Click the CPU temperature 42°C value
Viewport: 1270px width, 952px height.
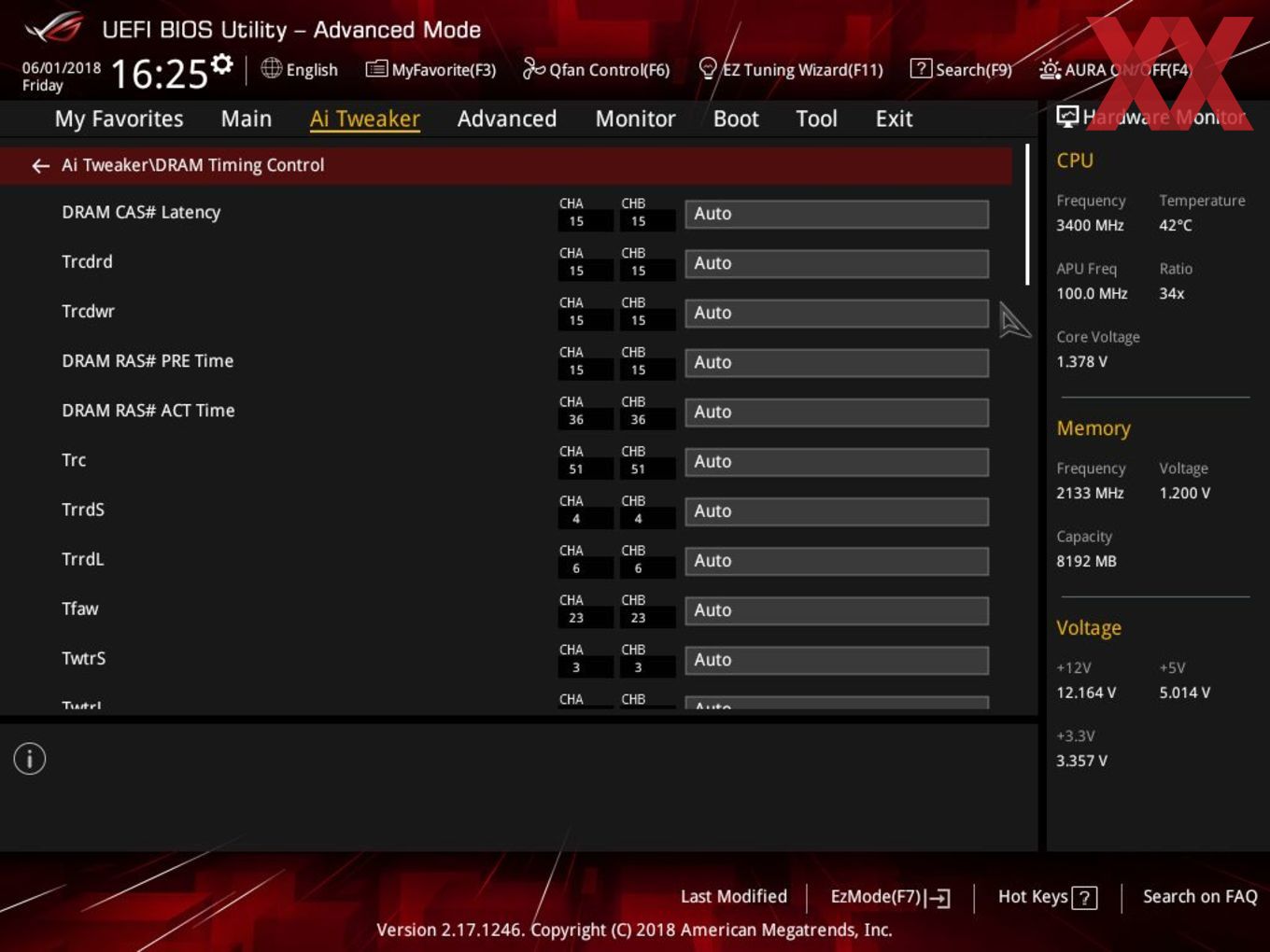pos(1176,225)
